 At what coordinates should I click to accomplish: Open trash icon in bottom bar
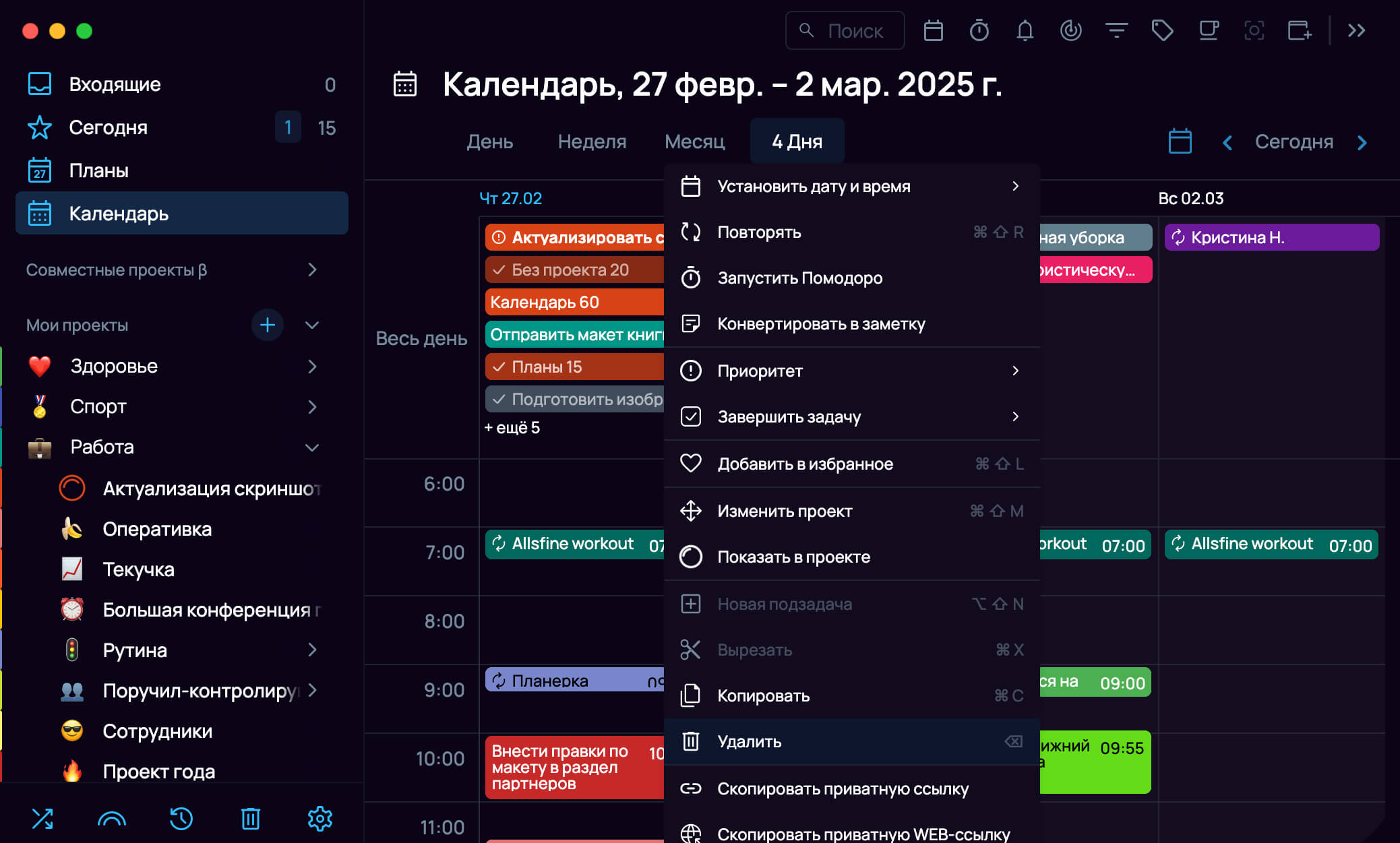click(x=250, y=818)
